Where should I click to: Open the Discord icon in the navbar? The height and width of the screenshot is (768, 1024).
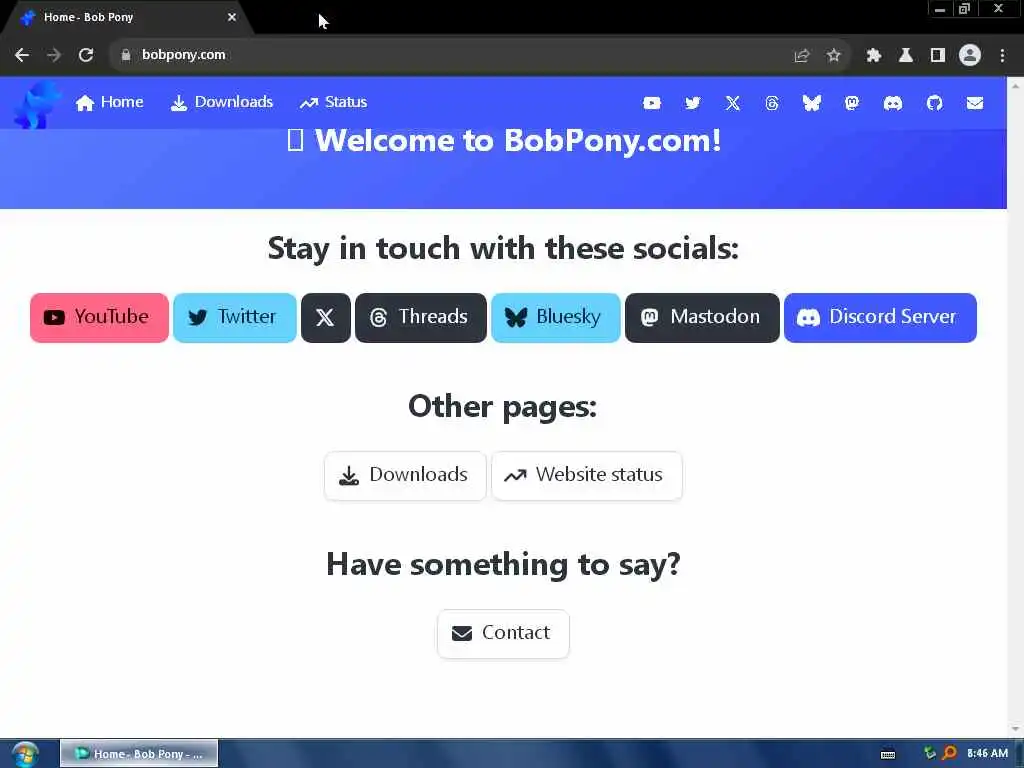(893, 103)
